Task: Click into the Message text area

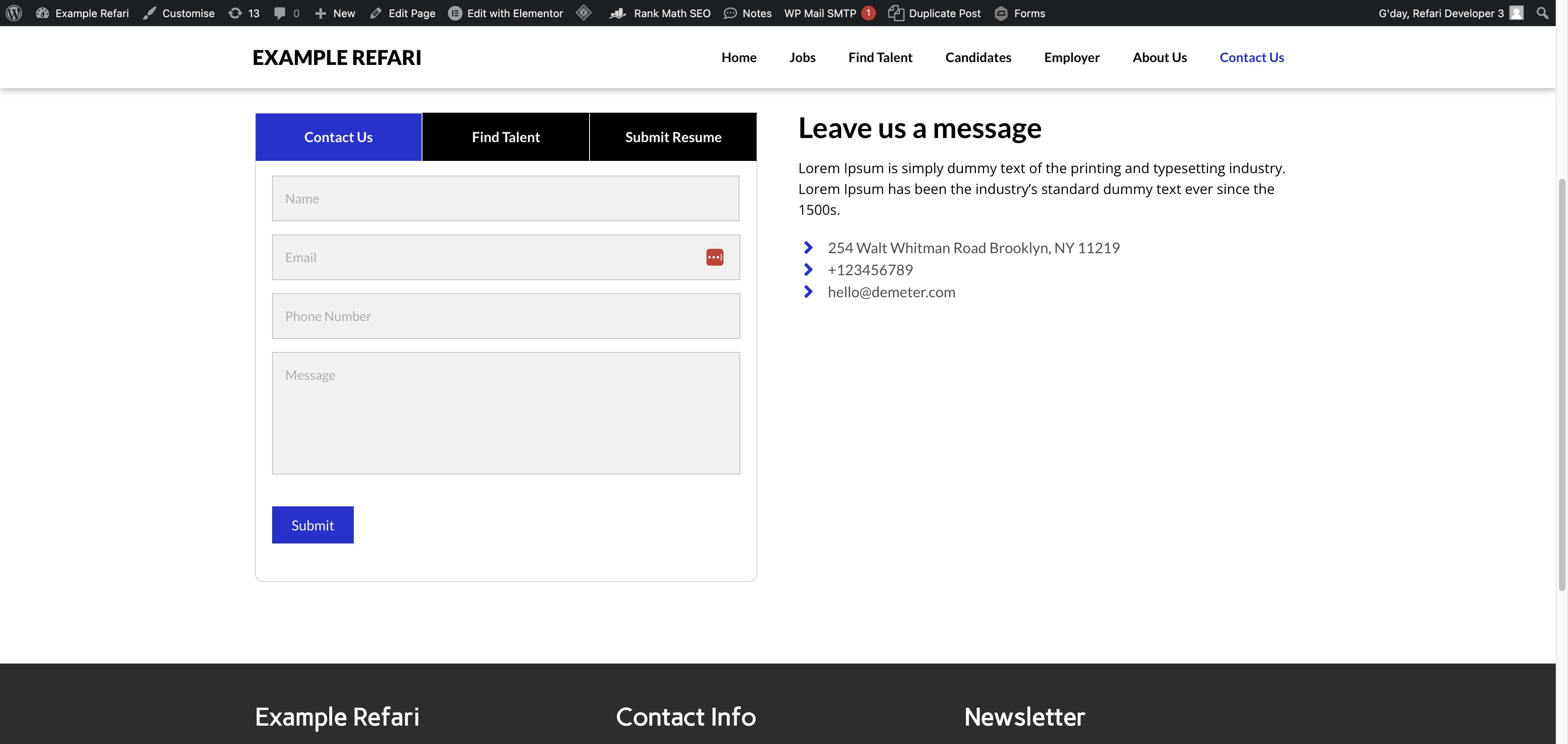Action: [x=506, y=413]
